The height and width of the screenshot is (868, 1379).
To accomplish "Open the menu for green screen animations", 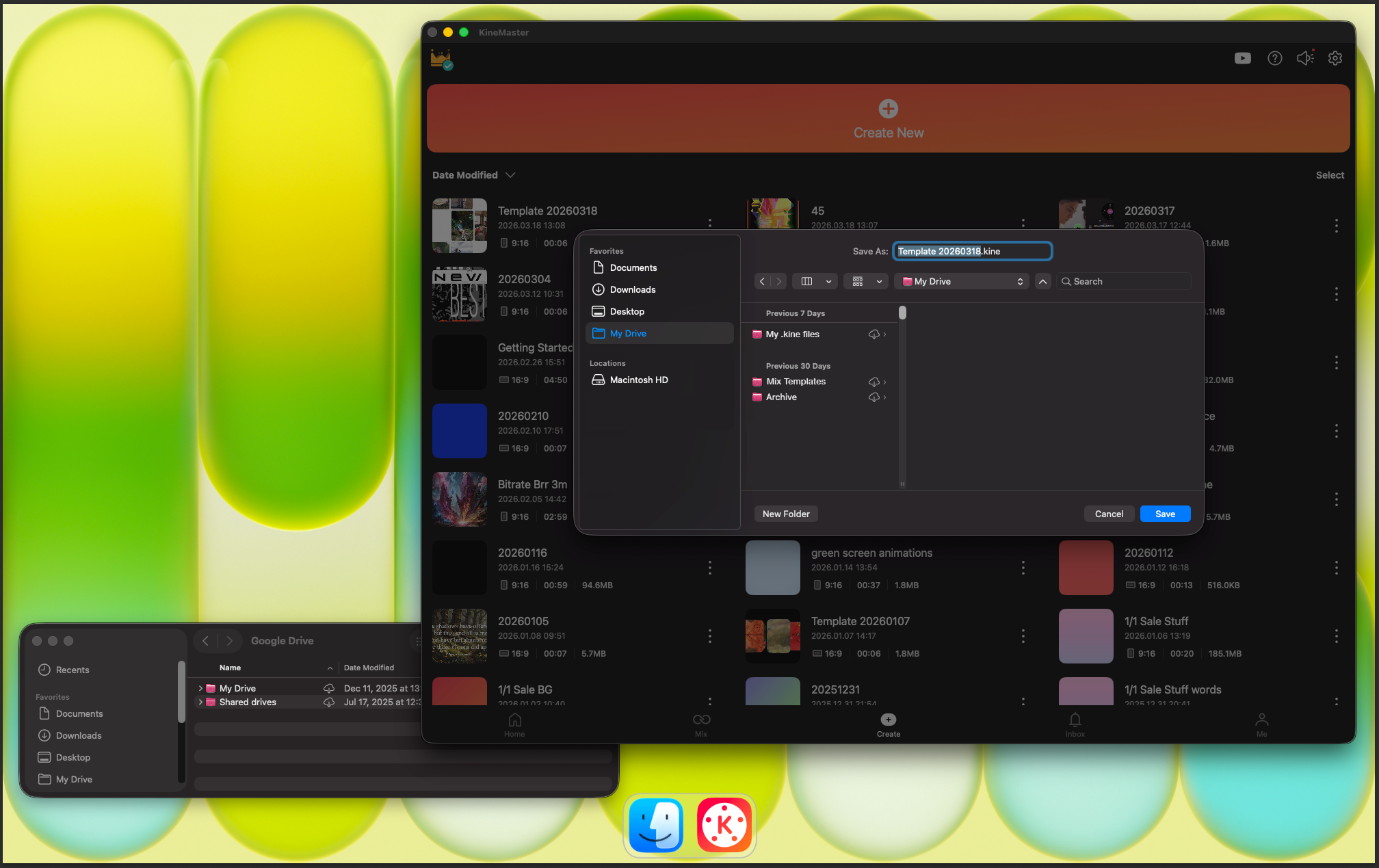I will (1023, 567).
